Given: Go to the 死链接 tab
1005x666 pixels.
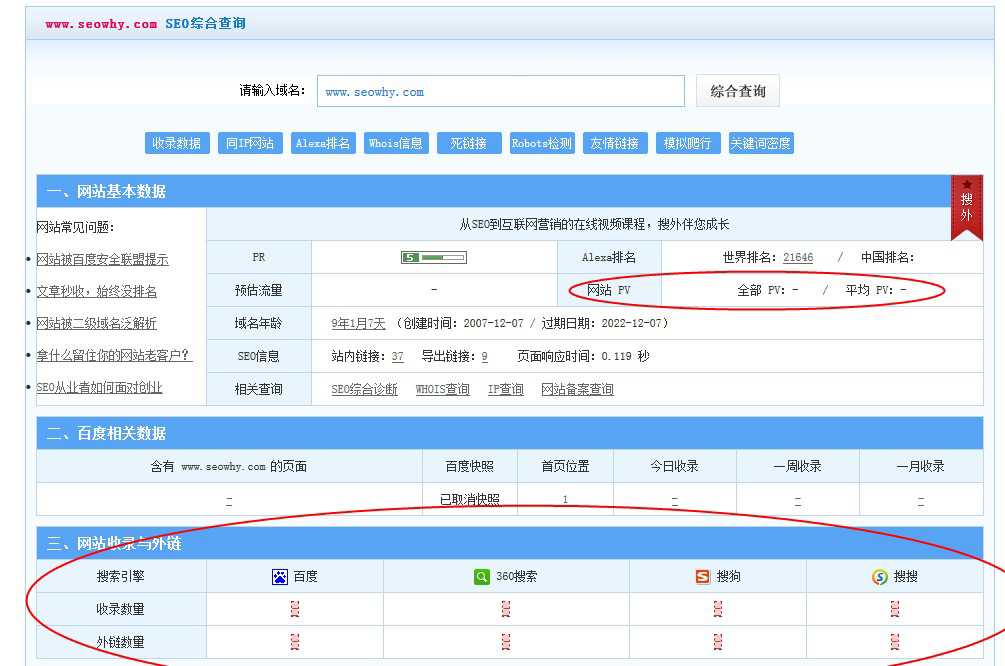Looking at the screenshot, I should click(x=469, y=143).
